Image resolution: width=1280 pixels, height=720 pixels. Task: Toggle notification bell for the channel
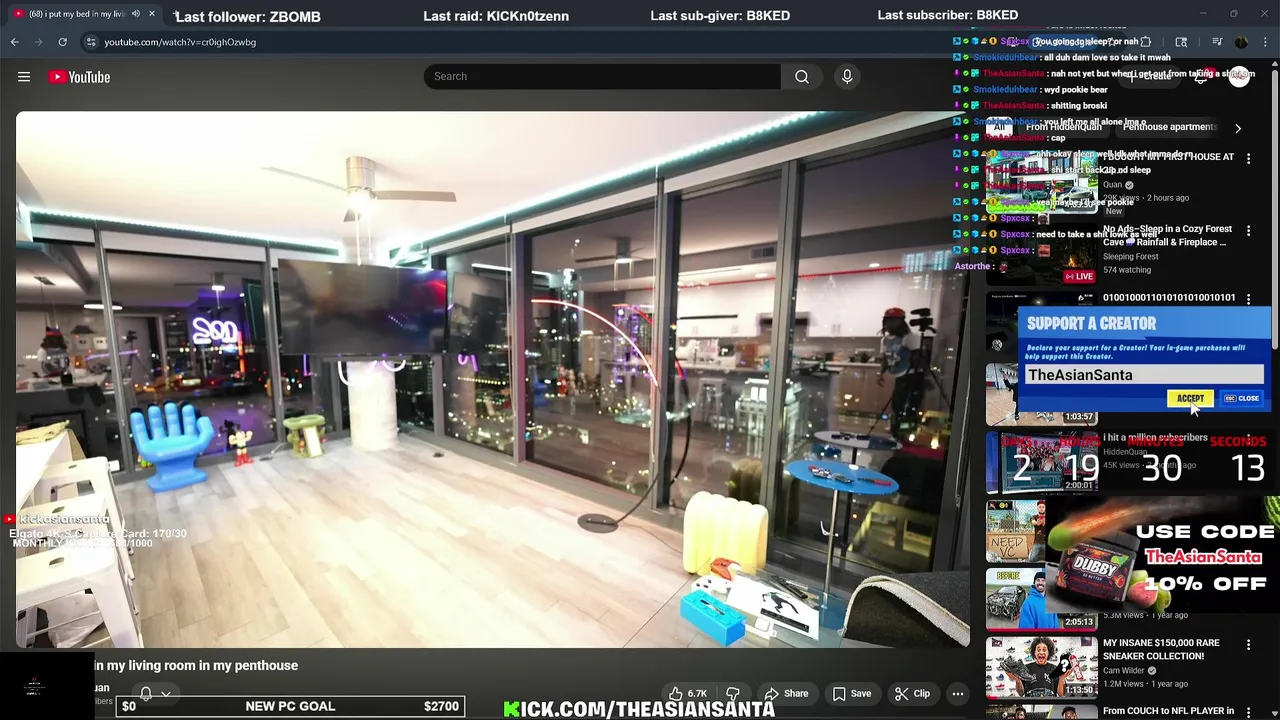(x=145, y=693)
